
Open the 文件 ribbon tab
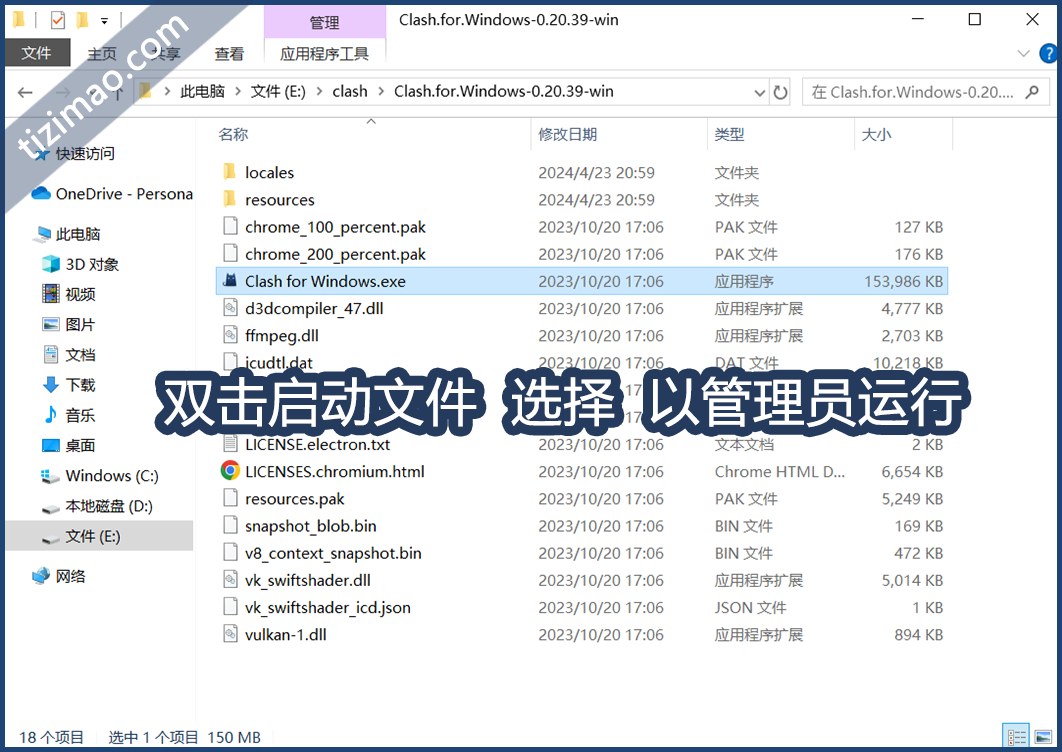point(37,53)
